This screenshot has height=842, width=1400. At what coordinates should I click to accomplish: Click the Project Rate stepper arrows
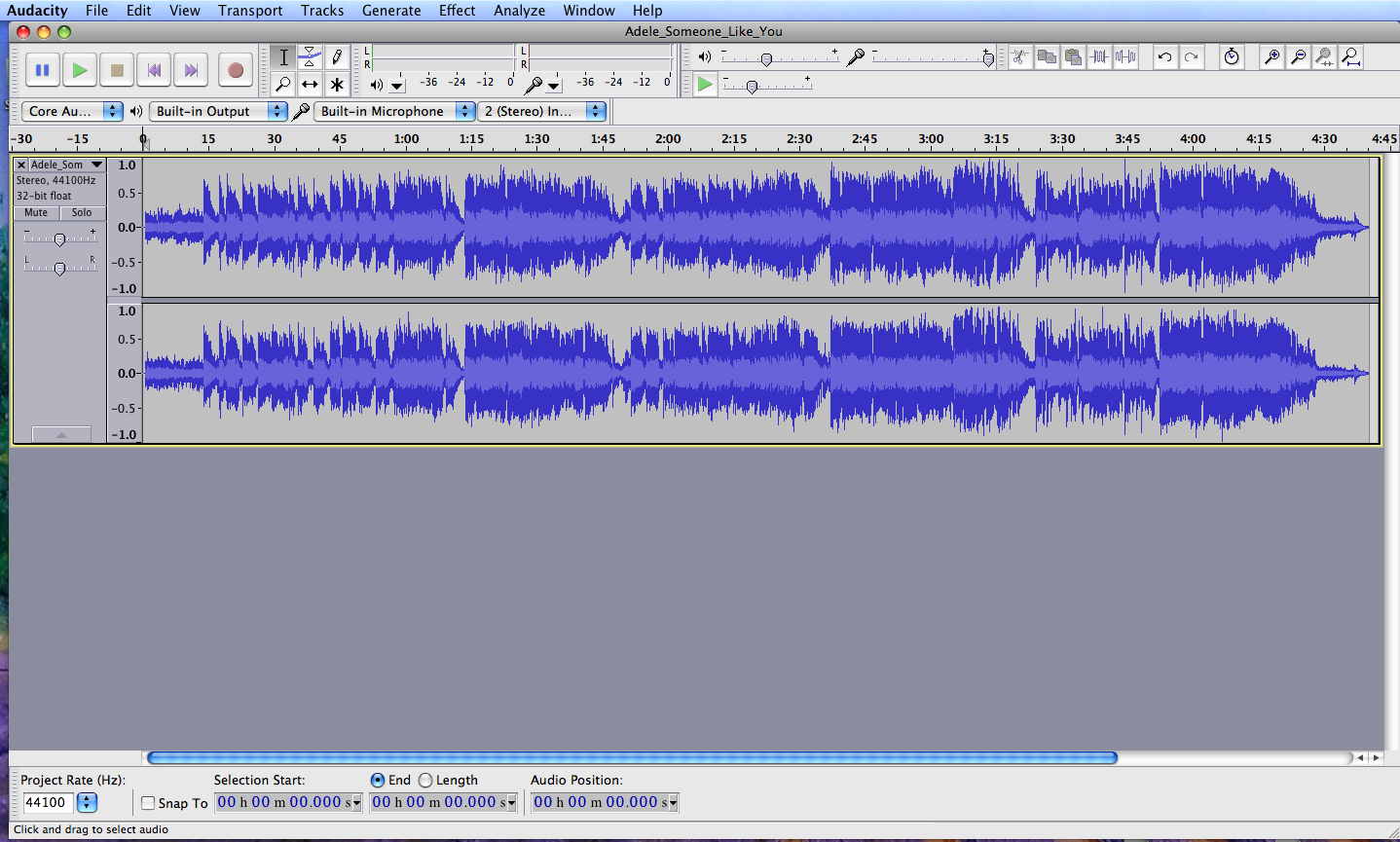coord(87,803)
